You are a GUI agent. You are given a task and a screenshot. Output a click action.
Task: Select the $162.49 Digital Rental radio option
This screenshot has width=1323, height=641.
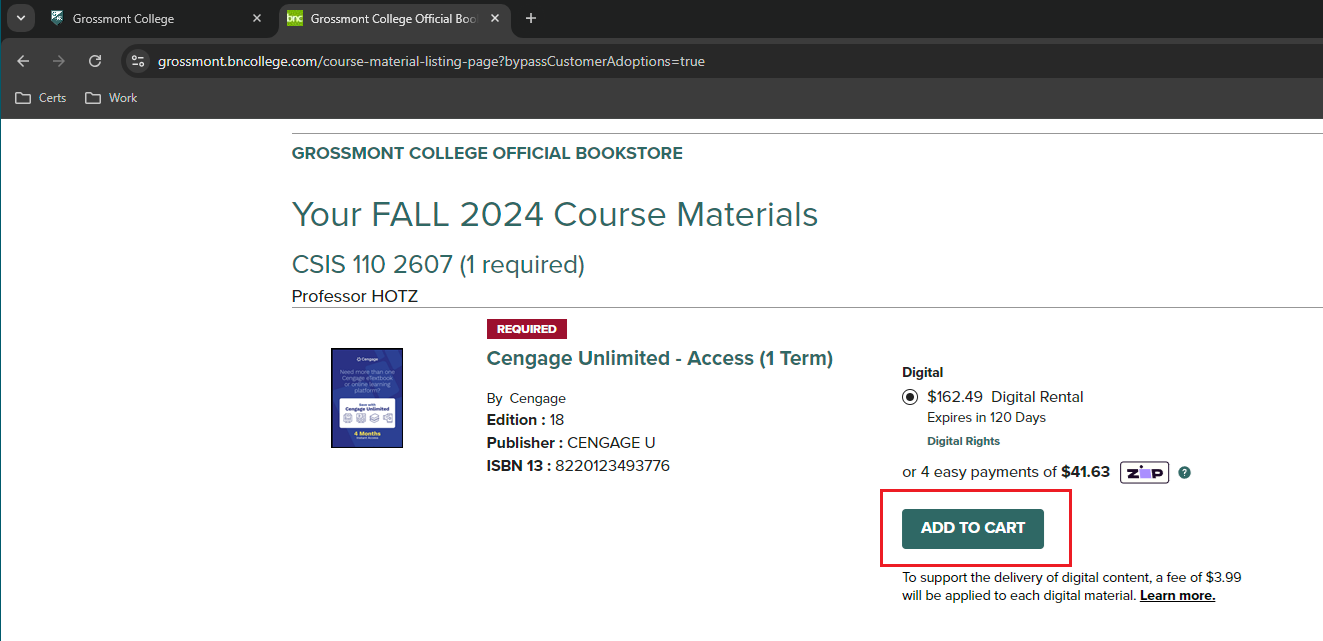click(x=910, y=397)
